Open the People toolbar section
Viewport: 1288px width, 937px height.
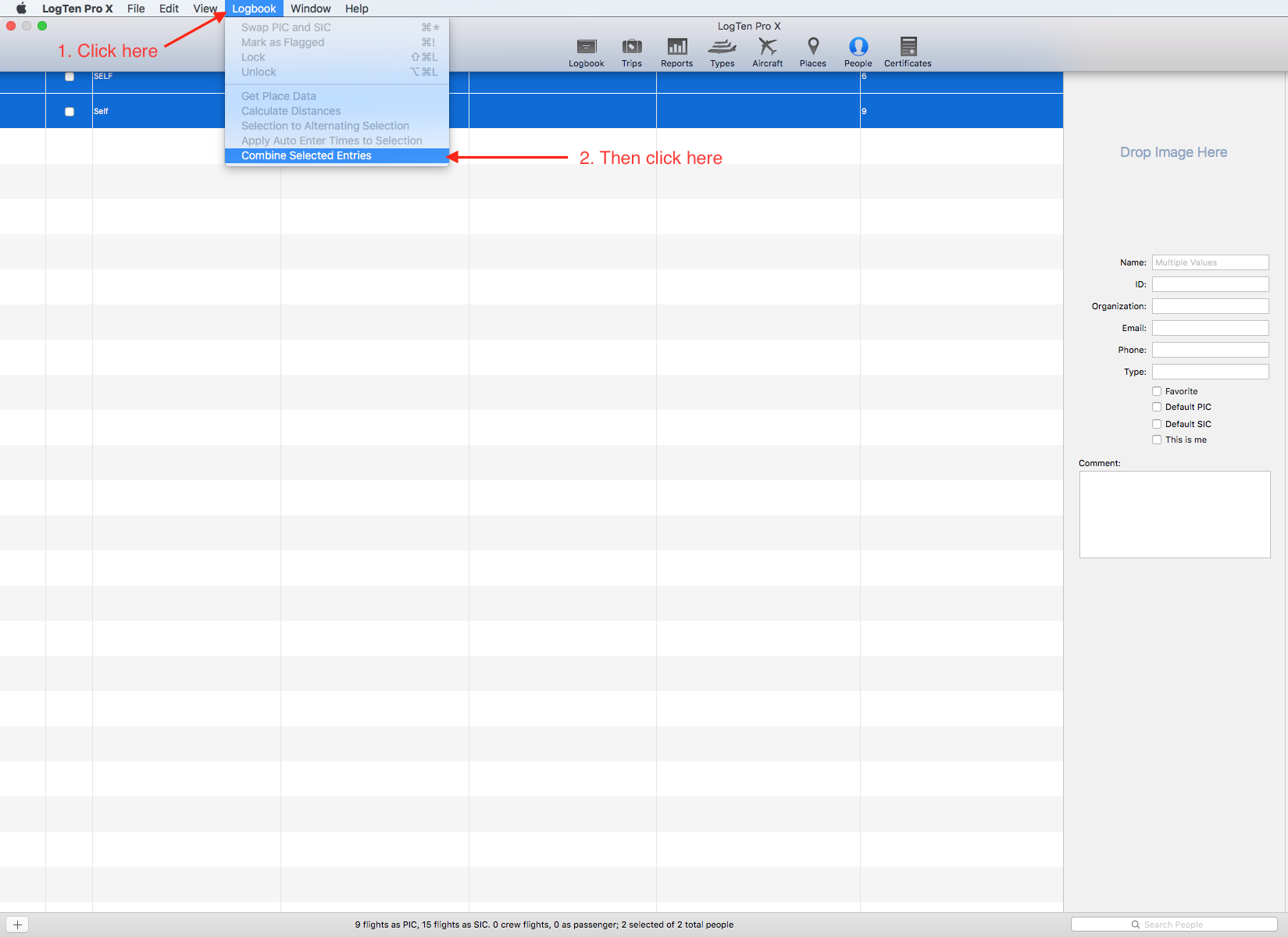pos(858,52)
